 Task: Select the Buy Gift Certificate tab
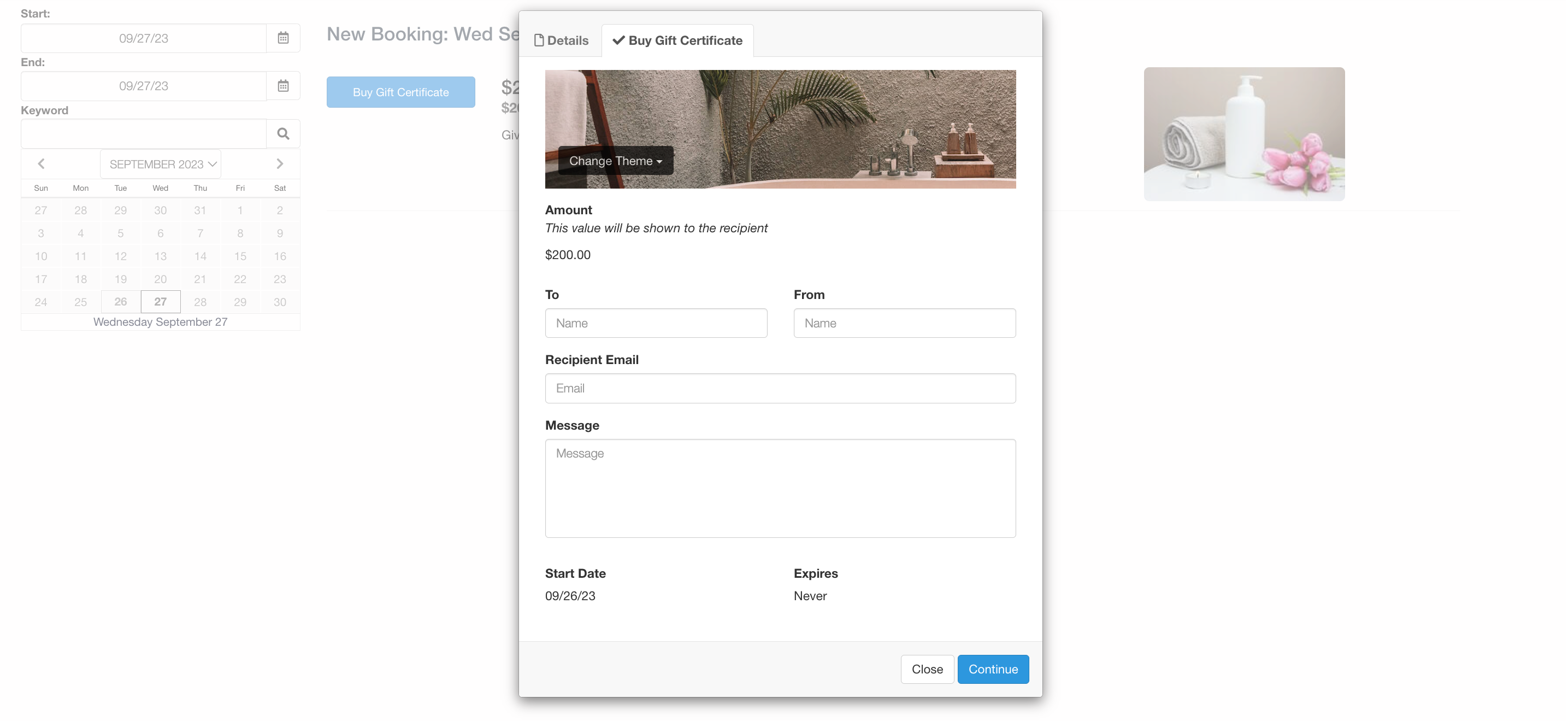click(x=677, y=41)
